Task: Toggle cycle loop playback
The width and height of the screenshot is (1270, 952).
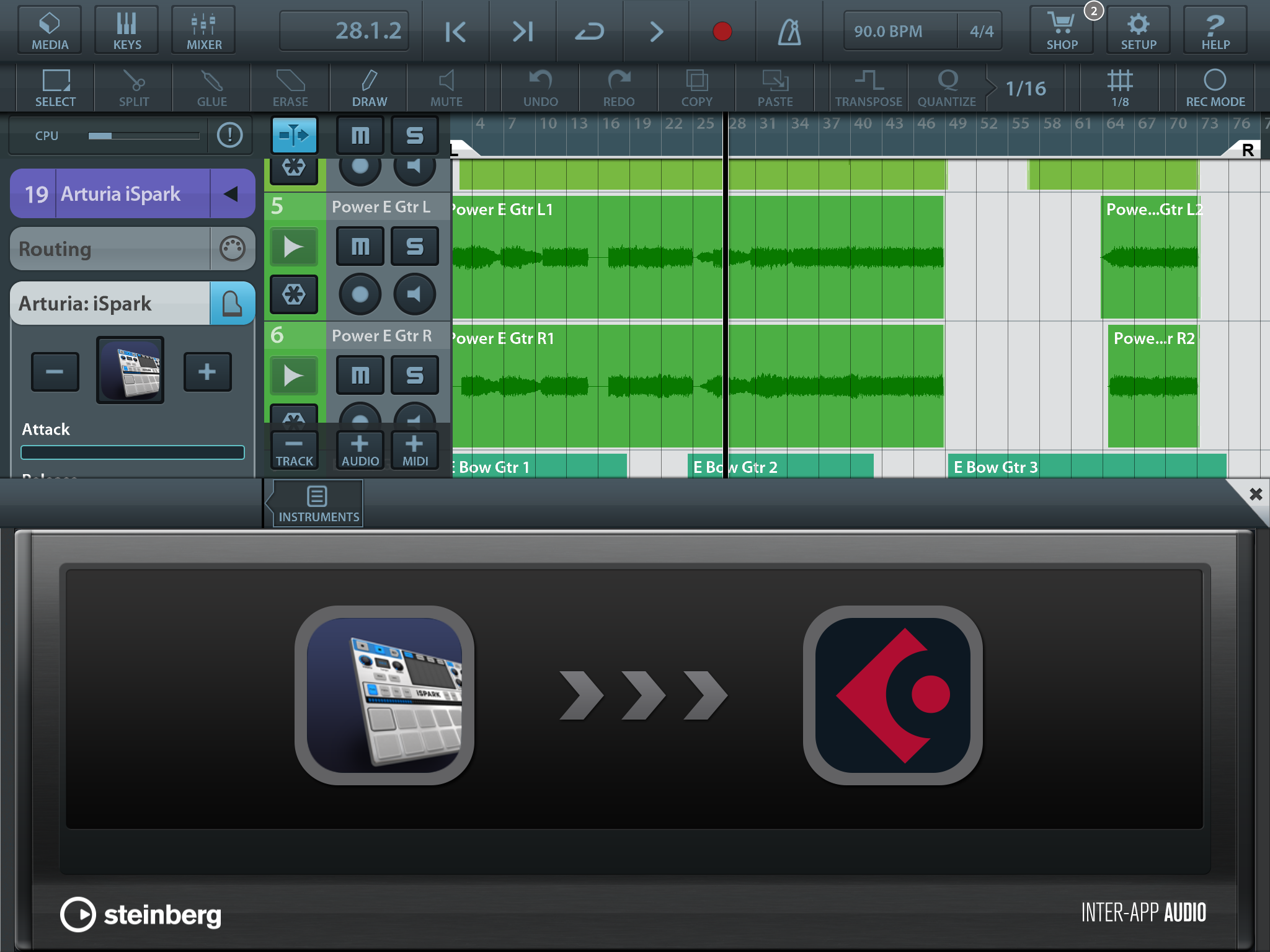Action: click(x=590, y=31)
